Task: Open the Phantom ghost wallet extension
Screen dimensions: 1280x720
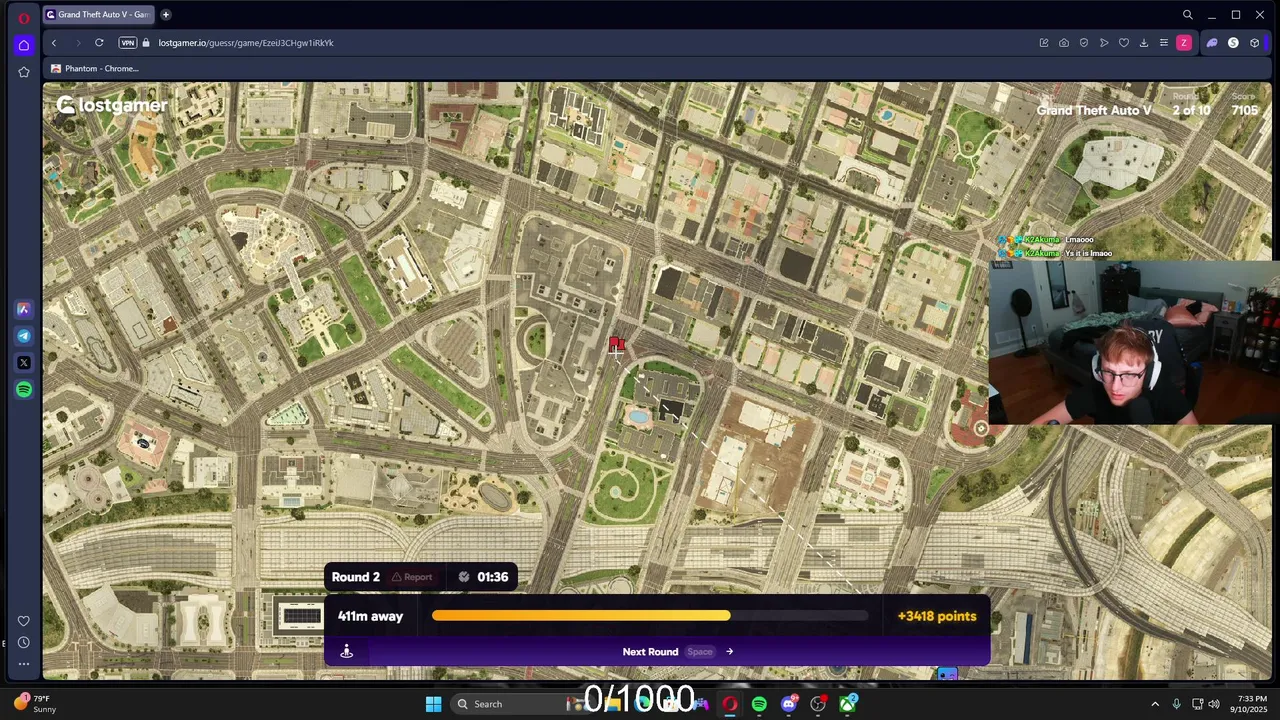Action: pos(1212,43)
